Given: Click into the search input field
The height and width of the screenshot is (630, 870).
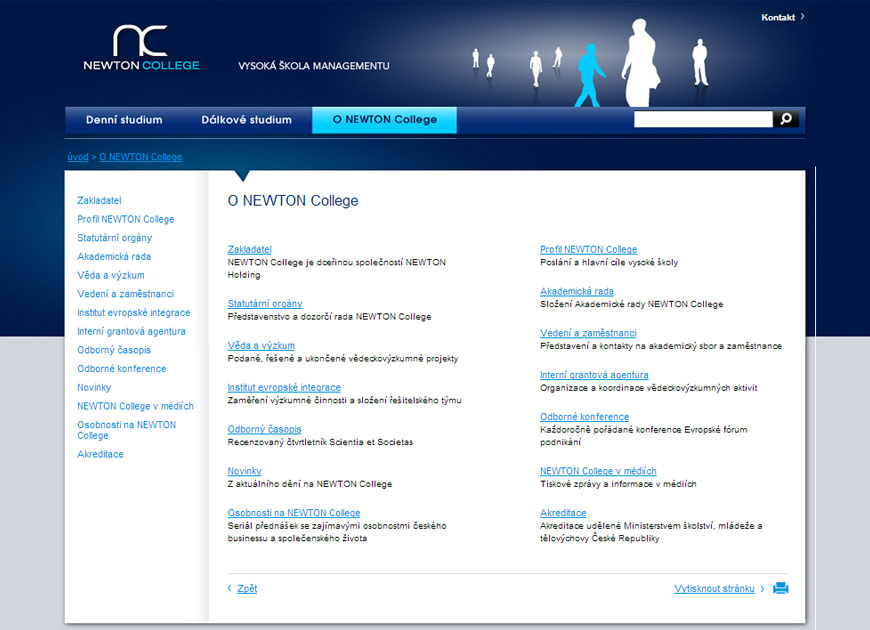Looking at the screenshot, I should coord(703,119).
